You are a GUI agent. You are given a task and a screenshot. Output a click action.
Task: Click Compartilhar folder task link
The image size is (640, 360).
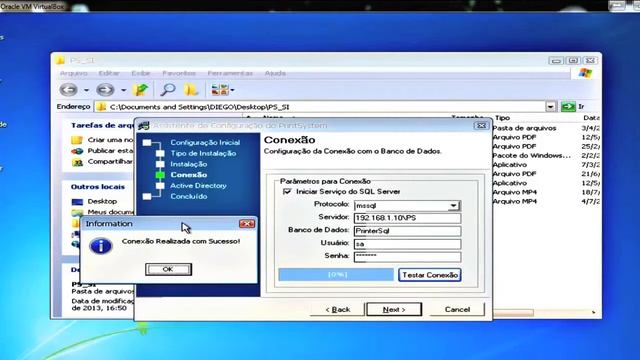(110, 162)
